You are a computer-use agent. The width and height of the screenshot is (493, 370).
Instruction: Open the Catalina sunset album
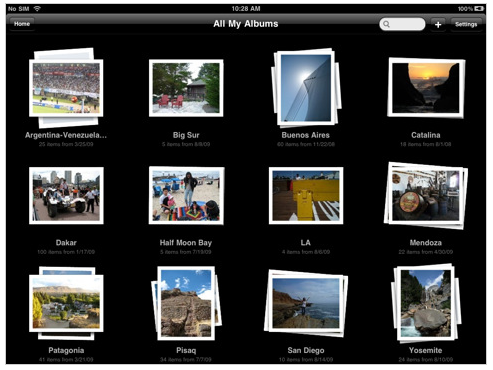(x=426, y=88)
